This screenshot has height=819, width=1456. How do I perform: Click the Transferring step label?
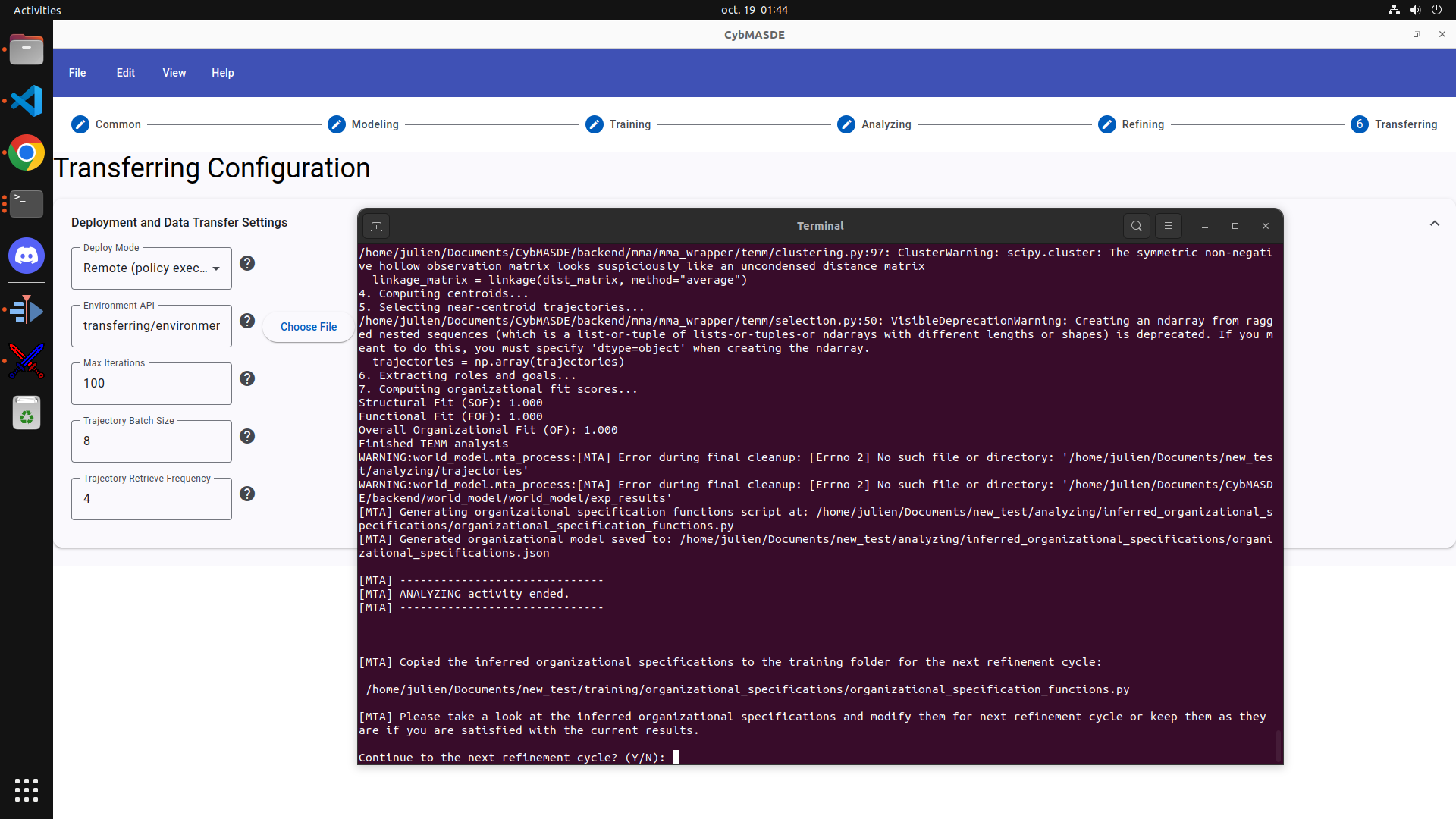pos(1405,124)
